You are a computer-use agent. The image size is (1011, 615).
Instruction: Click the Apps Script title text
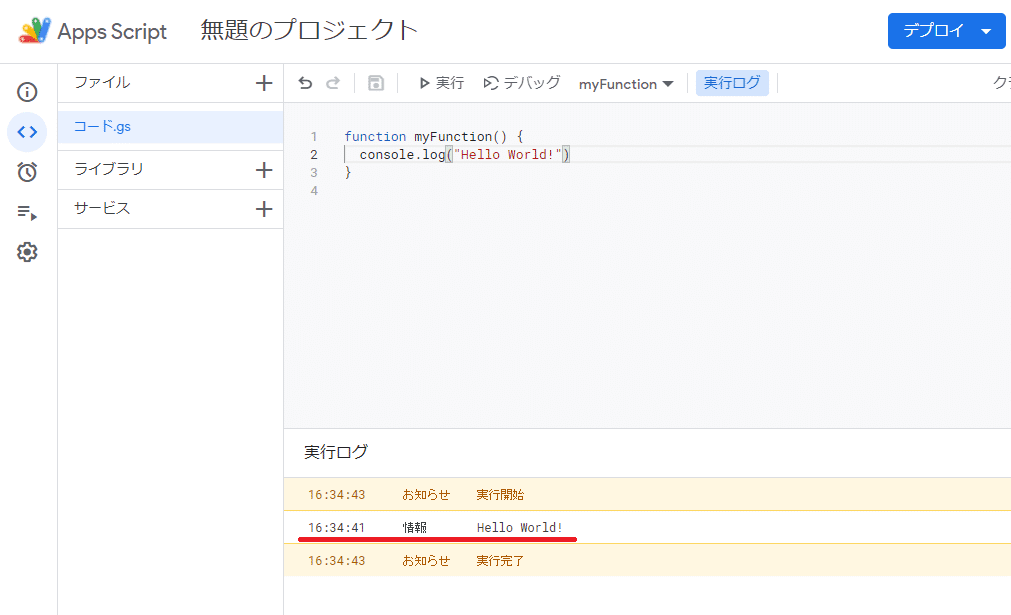point(112,31)
